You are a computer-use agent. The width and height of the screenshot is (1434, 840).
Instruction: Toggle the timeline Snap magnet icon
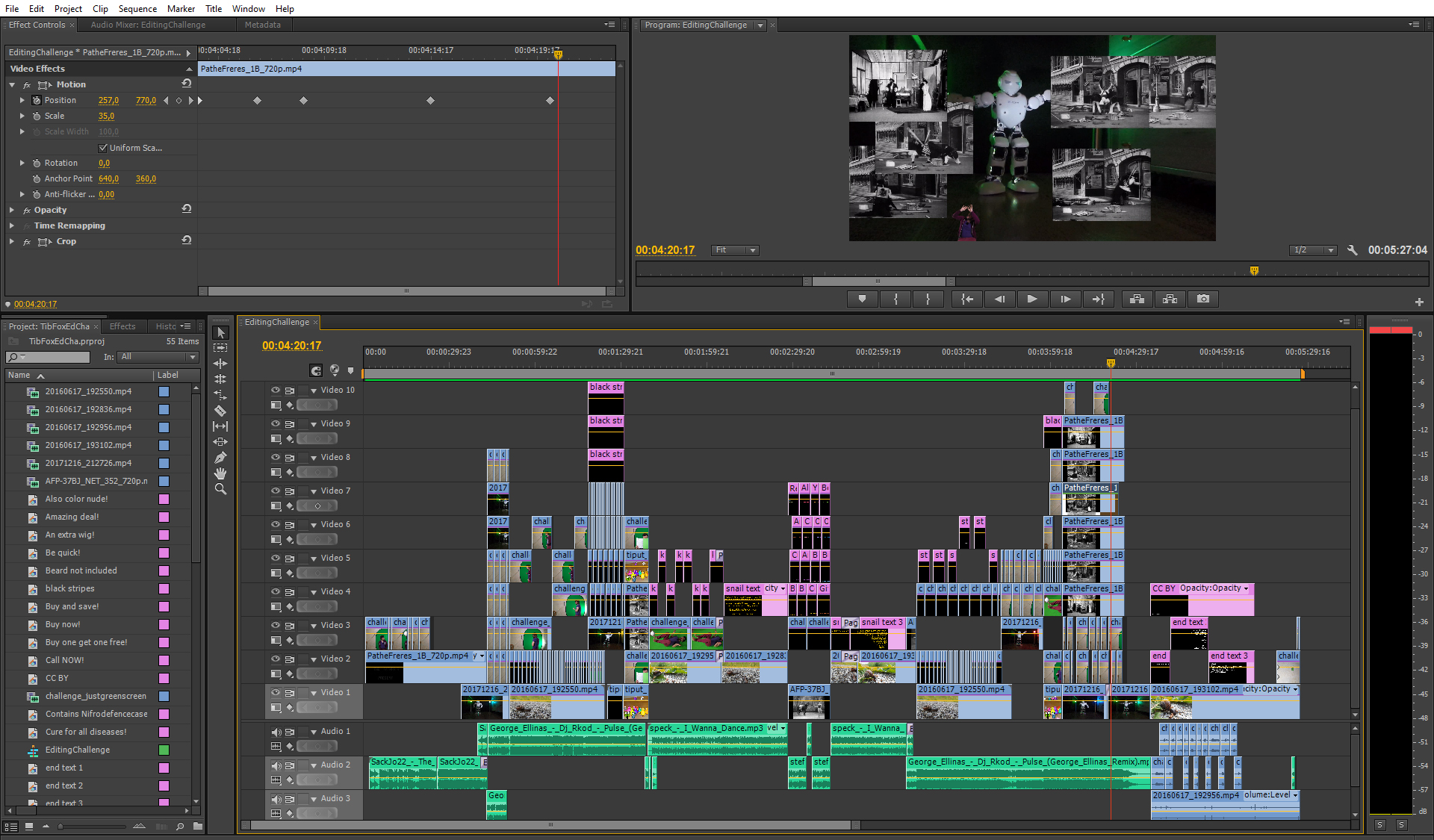coord(316,370)
